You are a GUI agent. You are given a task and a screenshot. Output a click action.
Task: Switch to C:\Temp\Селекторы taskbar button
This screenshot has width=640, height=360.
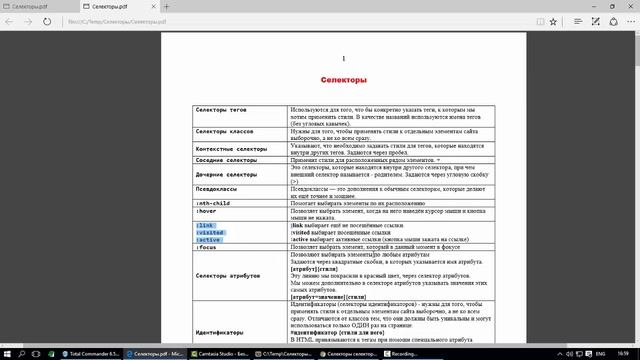(x=284, y=354)
